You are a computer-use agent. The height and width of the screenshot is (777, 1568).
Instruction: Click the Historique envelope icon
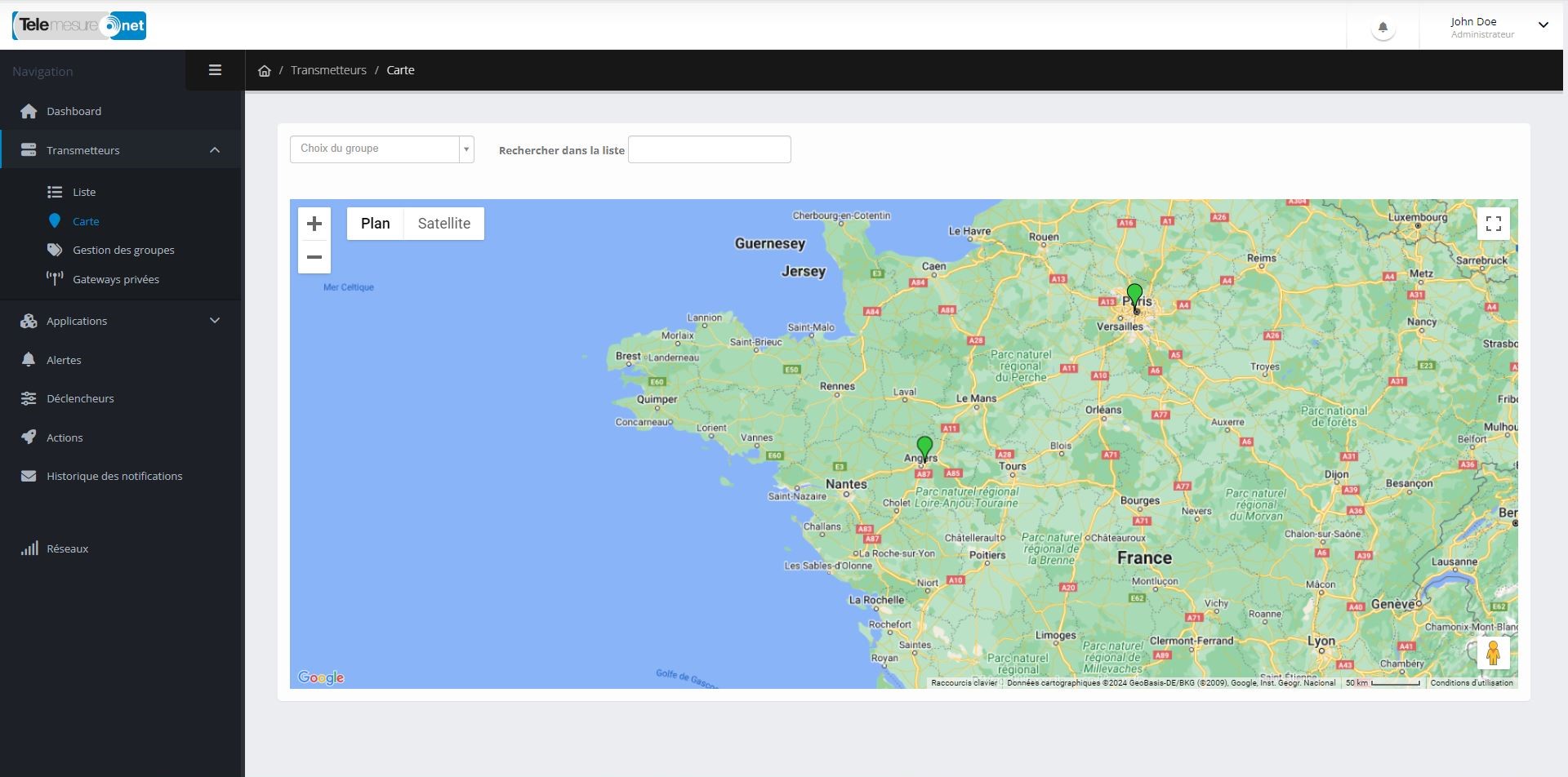[x=29, y=476]
